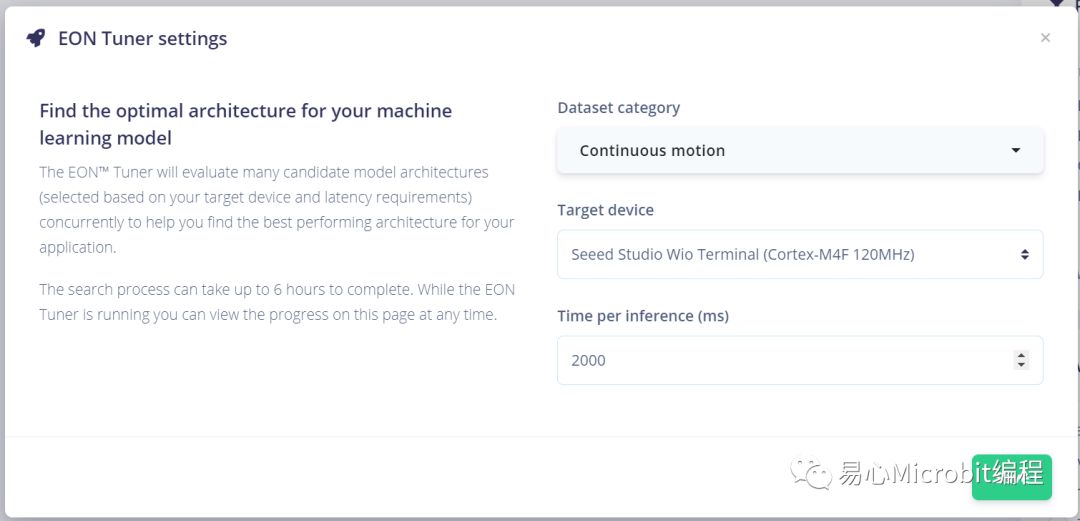Click the Target device label
1080x521 pixels.
pyautogui.click(x=605, y=210)
